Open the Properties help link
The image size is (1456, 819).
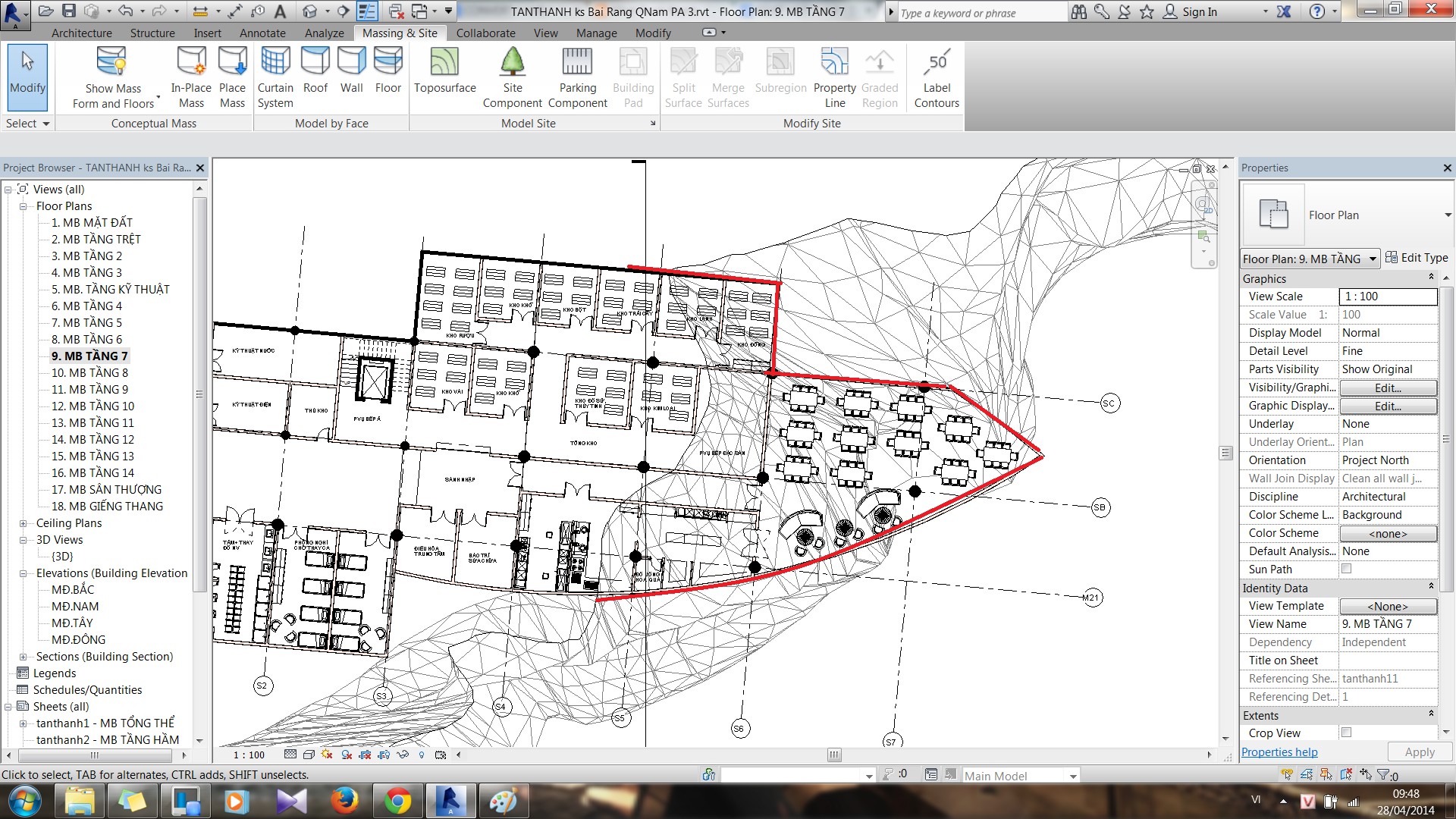click(x=1279, y=752)
